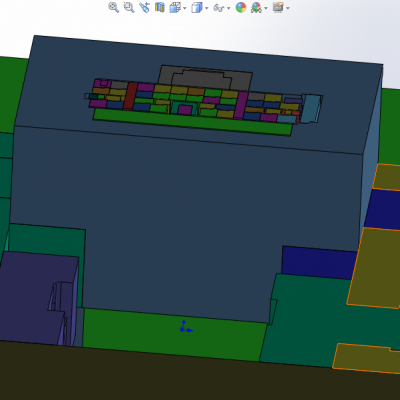Select the long green bar under colored blocks
Image resolution: width=400 pixels, height=400 pixels.
click(x=192, y=122)
